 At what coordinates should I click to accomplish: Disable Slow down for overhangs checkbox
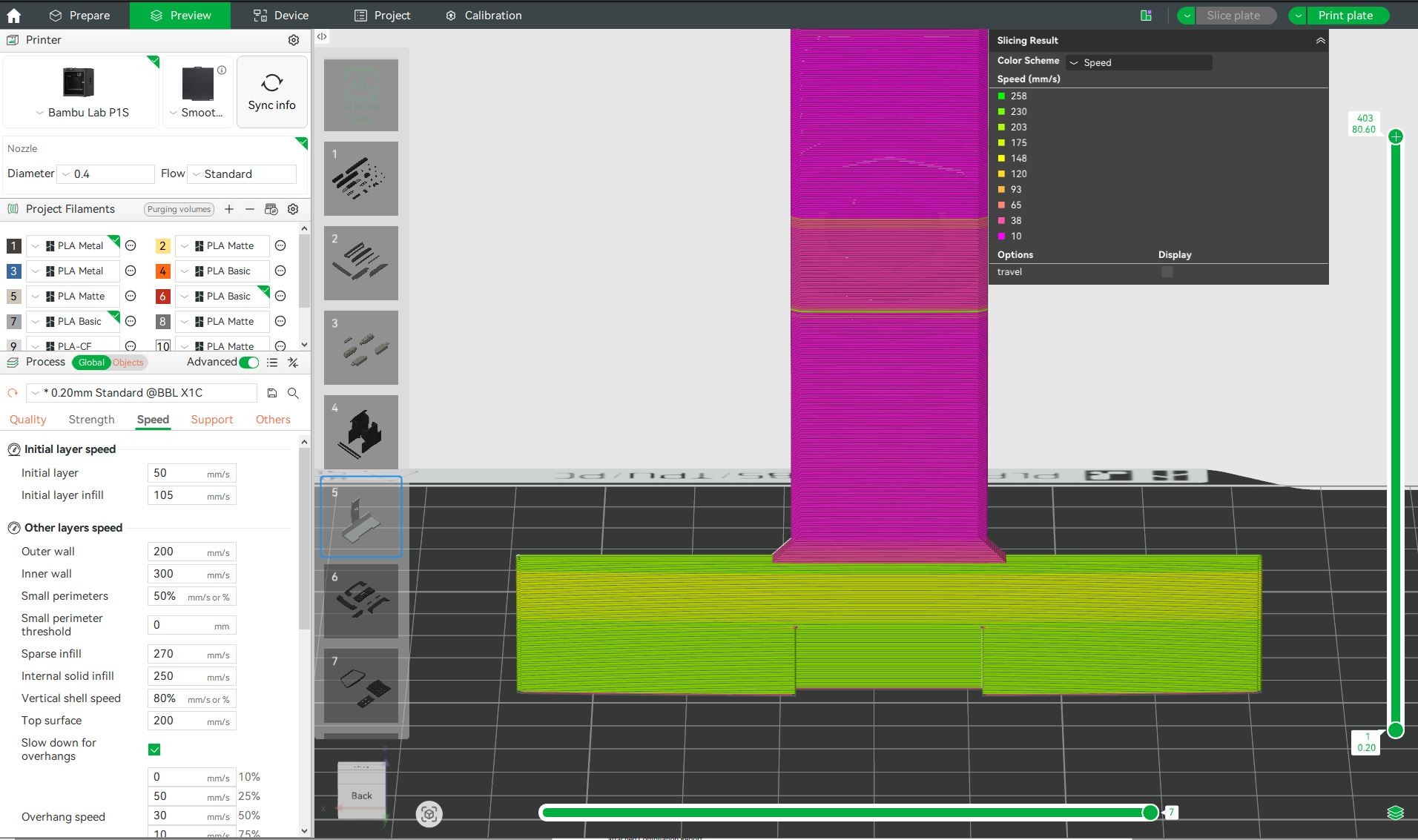[154, 750]
